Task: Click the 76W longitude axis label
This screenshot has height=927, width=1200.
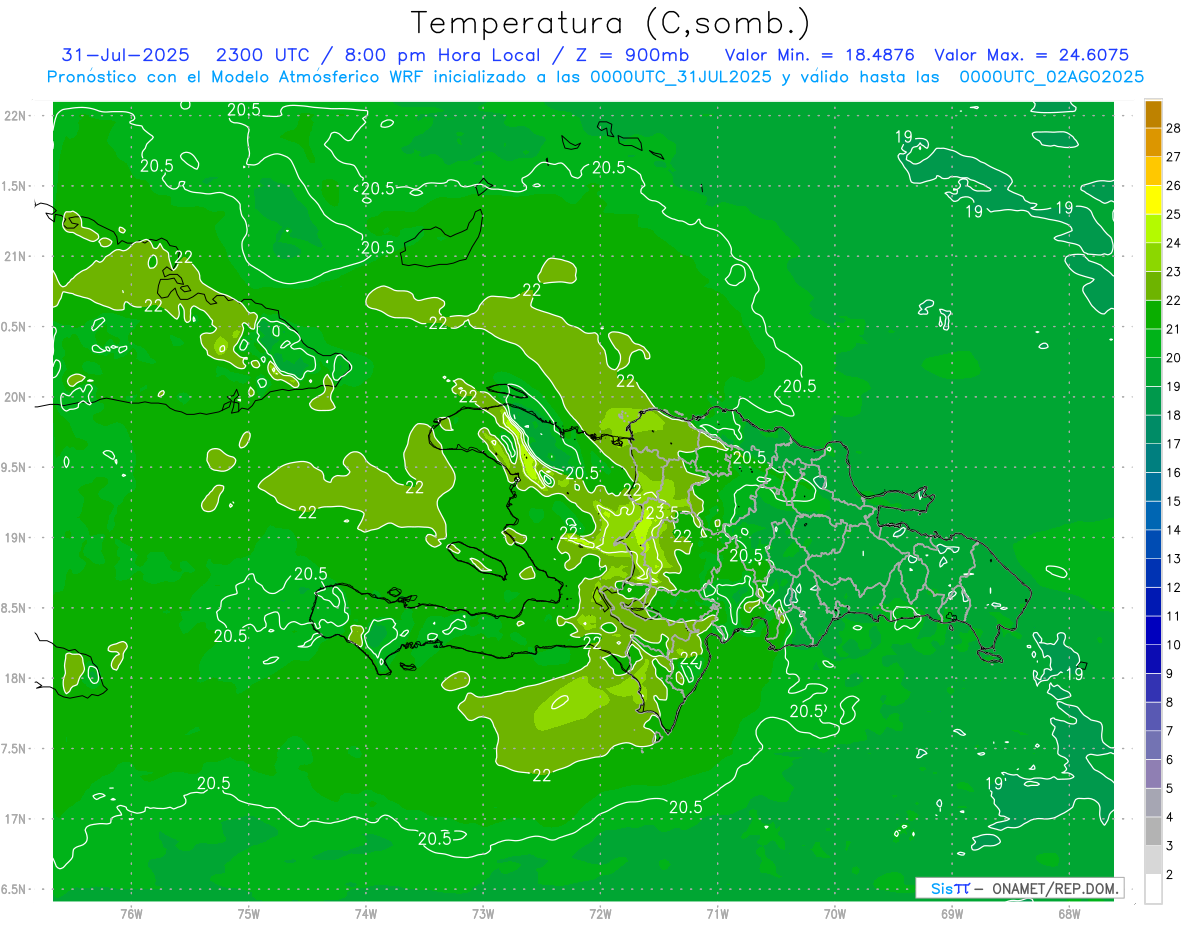Action: 131,913
